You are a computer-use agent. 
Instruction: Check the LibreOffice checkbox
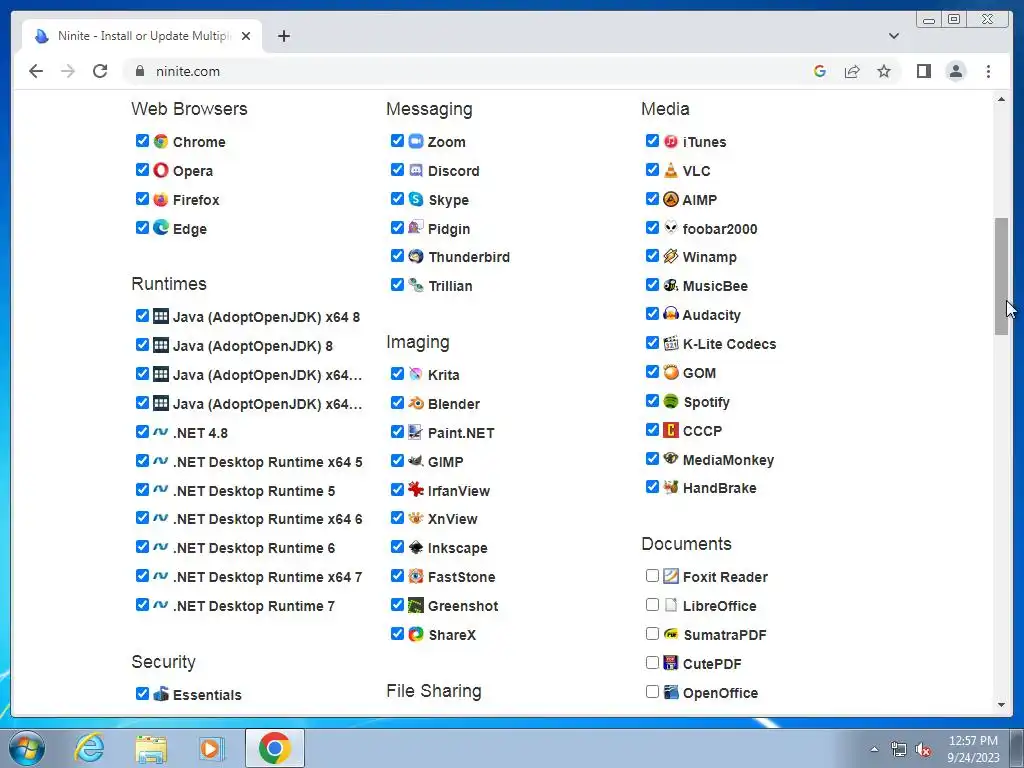[x=652, y=605]
